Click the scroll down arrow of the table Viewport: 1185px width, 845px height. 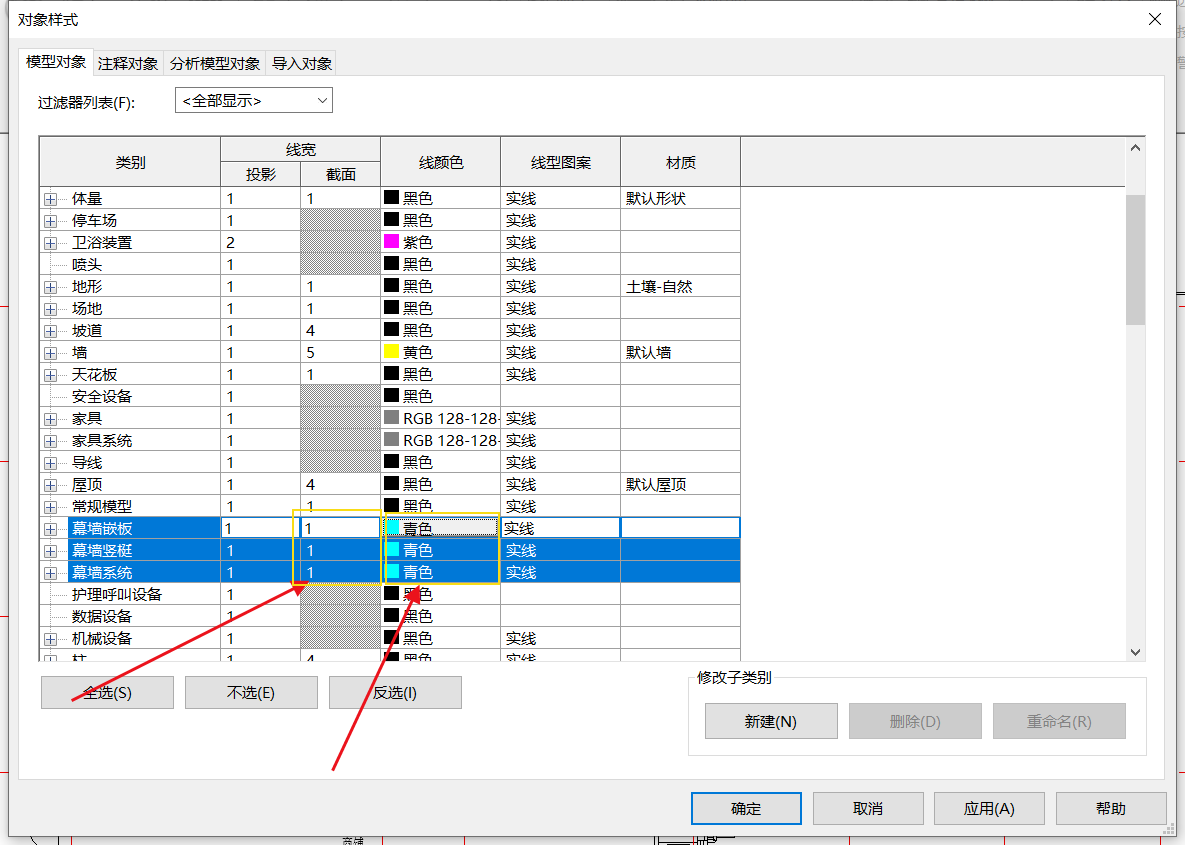click(x=1135, y=652)
